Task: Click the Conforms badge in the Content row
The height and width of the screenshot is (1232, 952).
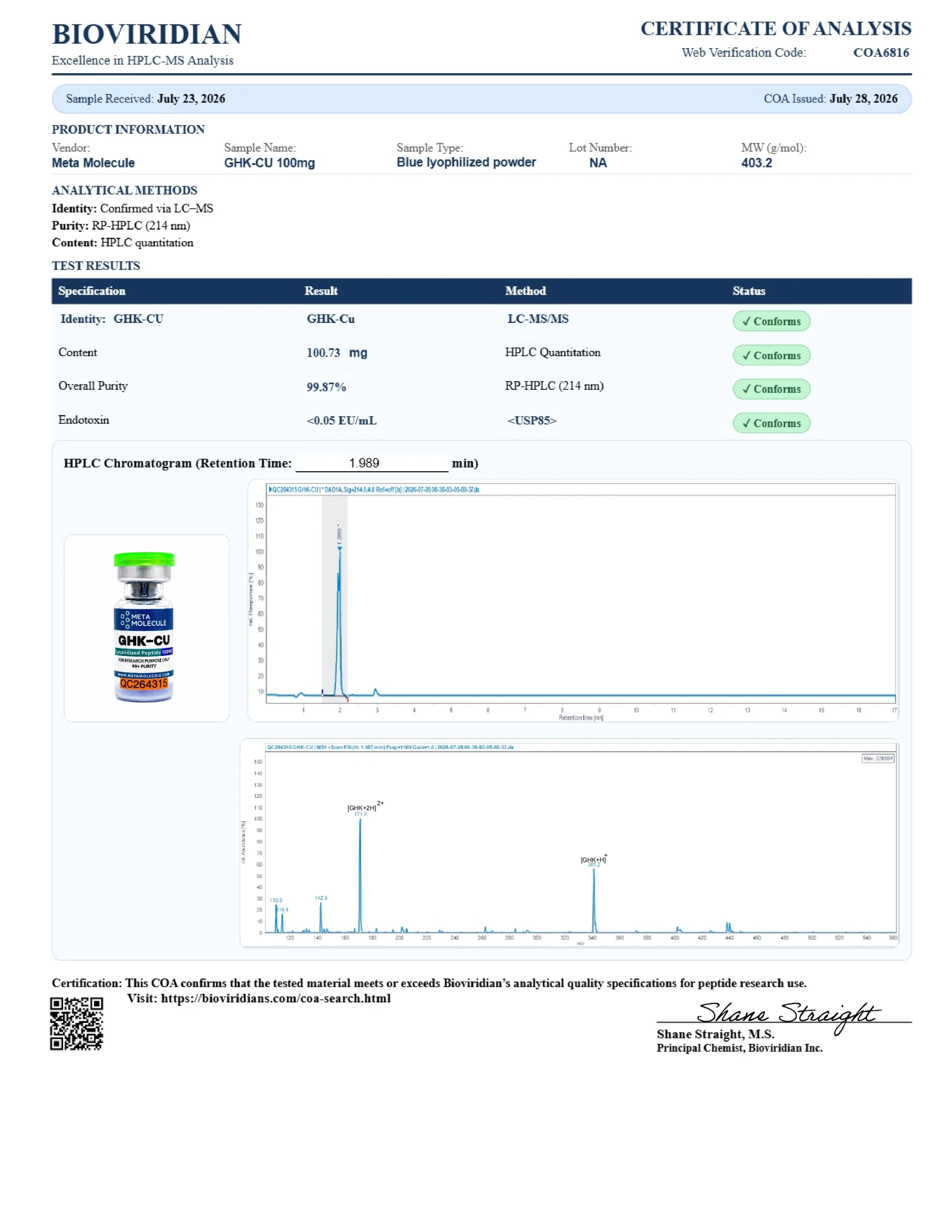Action: click(x=772, y=355)
